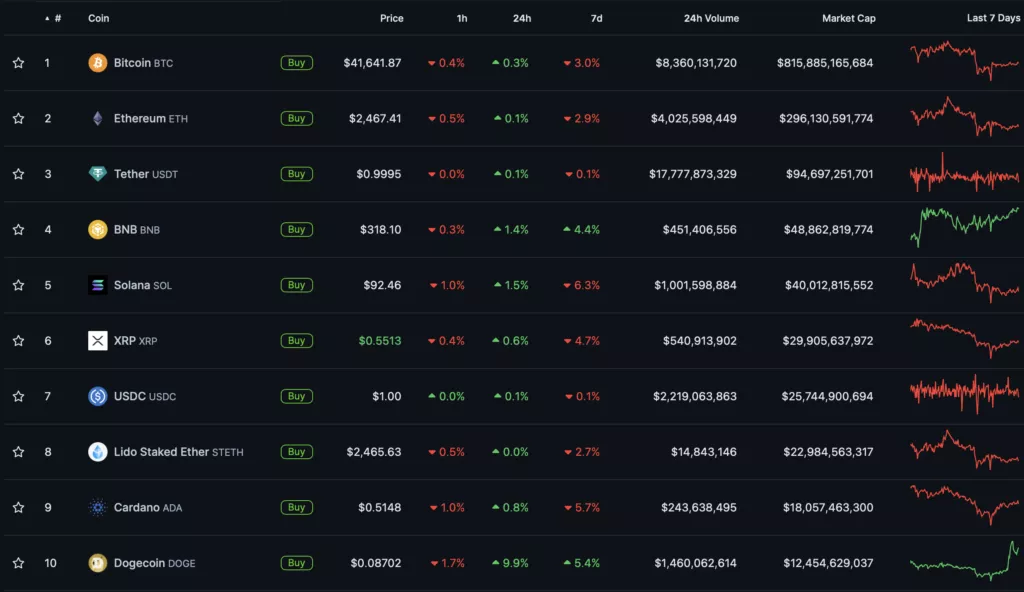1024x592 pixels.
Task: Click Buy in the Cardano row
Action: [296, 507]
